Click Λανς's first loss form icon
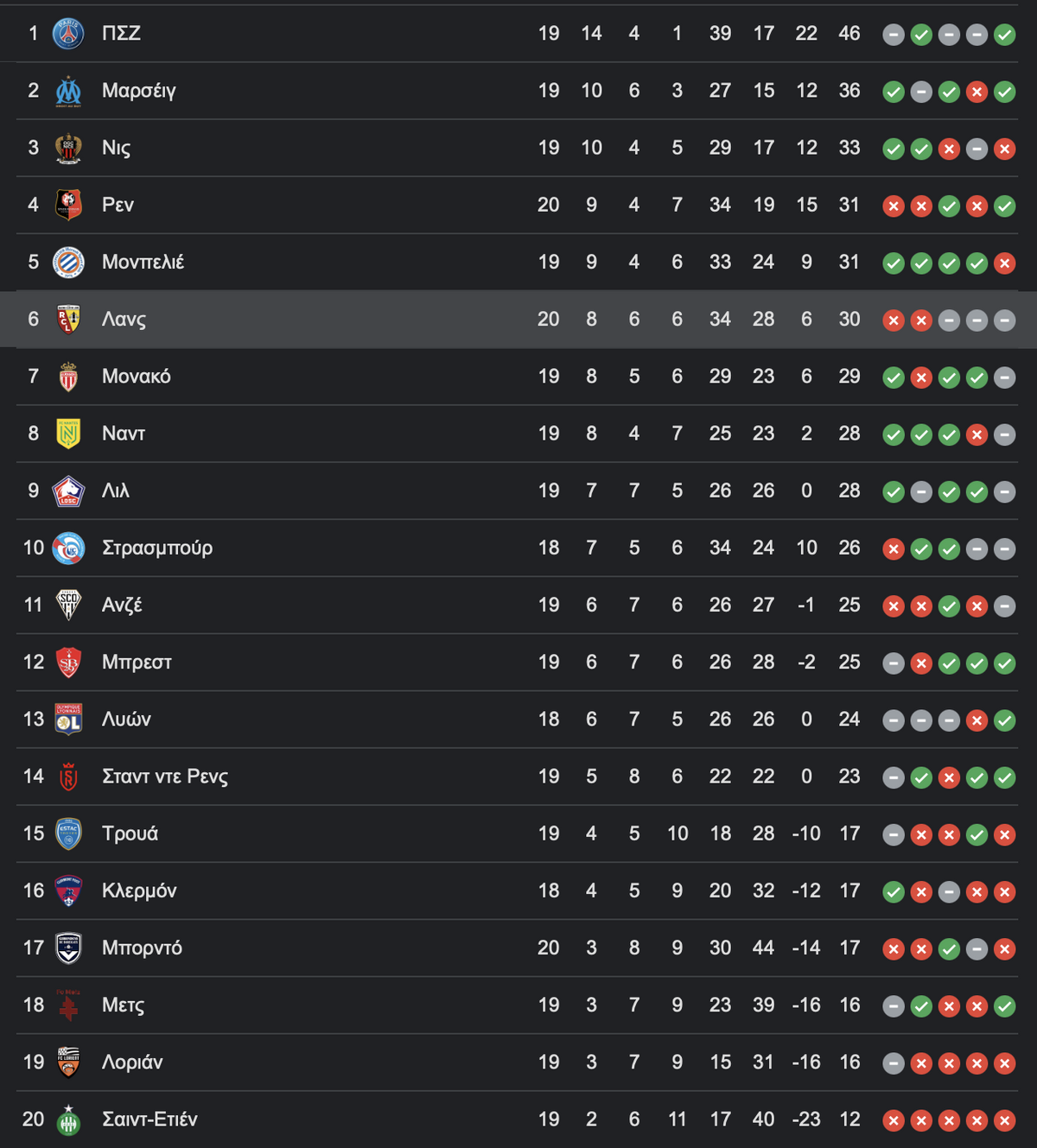The height and width of the screenshot is (1148, 1037). (x=894, y=320)
